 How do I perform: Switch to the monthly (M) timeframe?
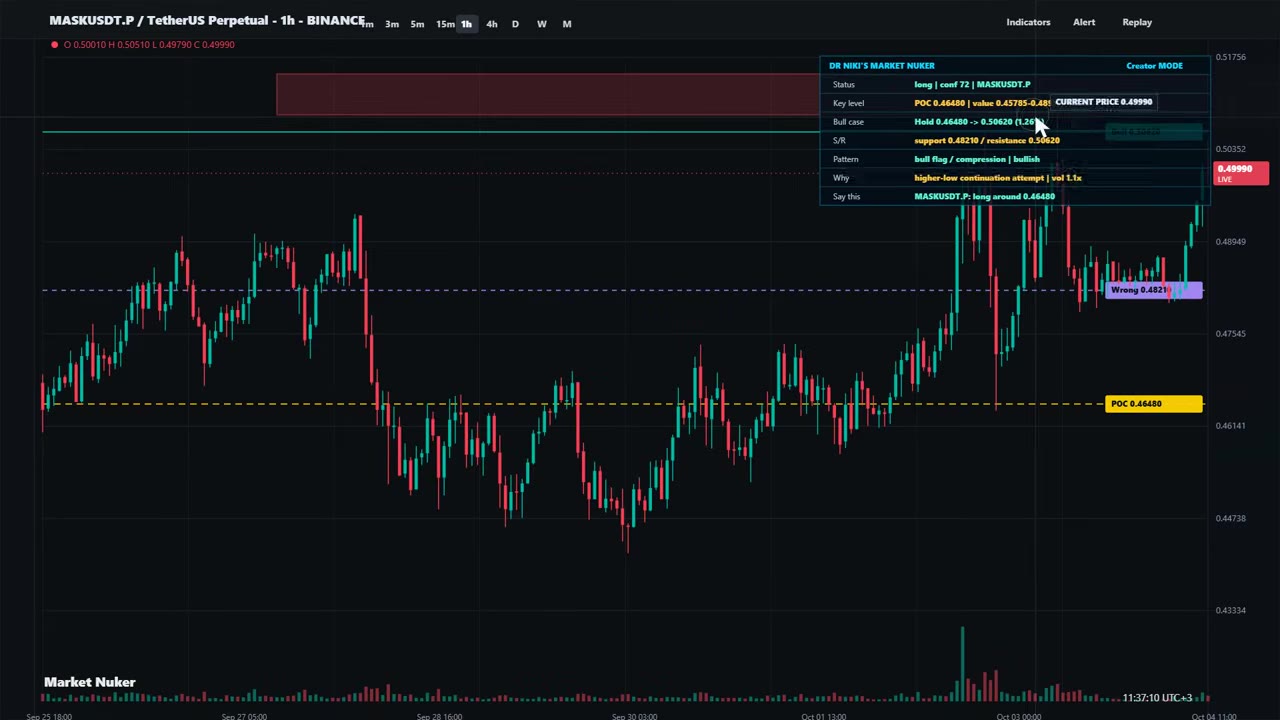567,24
